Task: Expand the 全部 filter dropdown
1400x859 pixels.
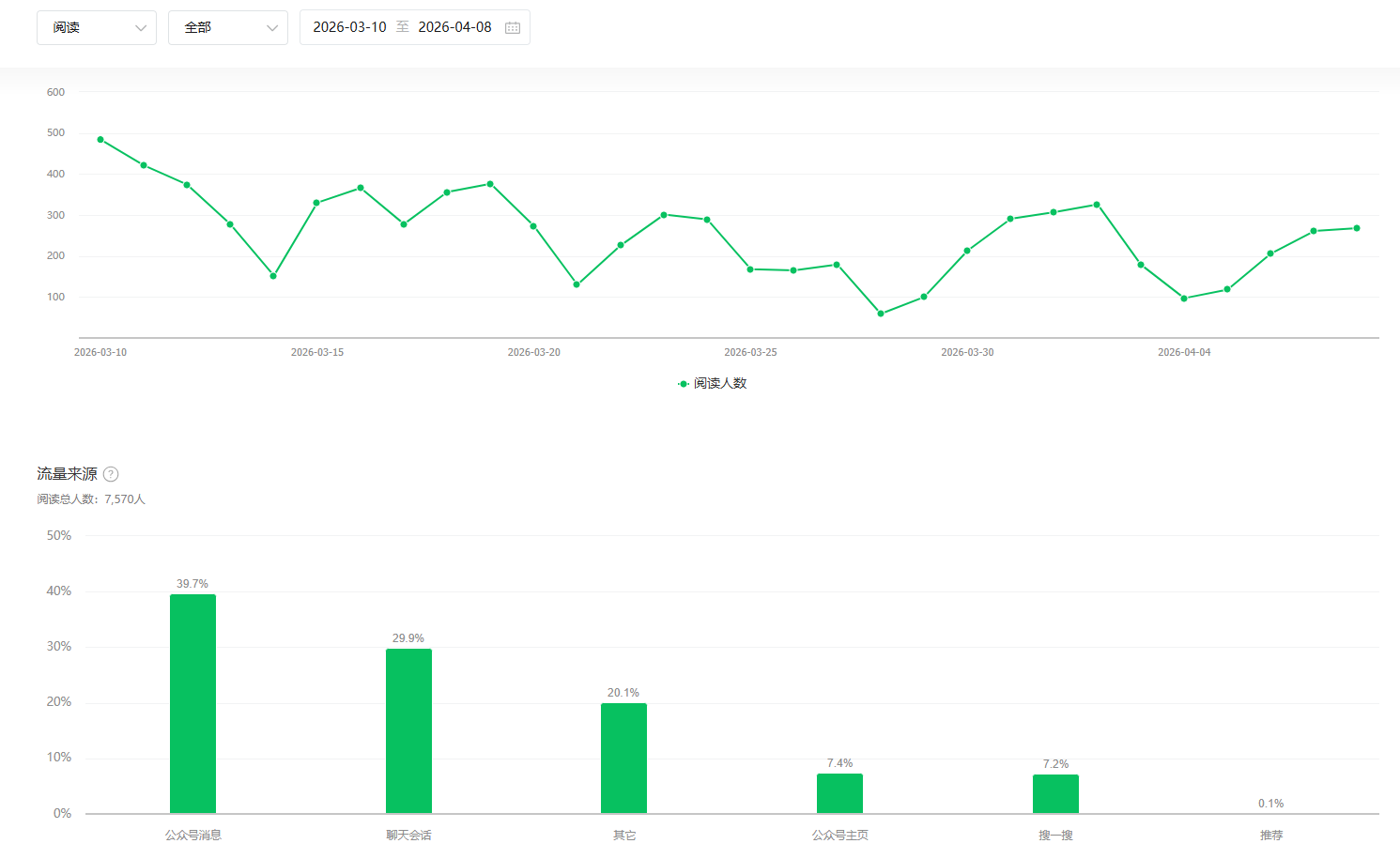Action: (x=228, y=27)
